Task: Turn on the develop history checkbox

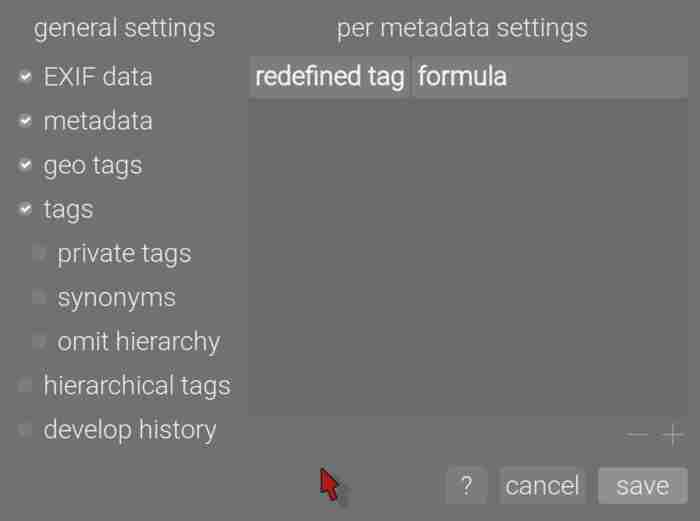Action: 26,429
